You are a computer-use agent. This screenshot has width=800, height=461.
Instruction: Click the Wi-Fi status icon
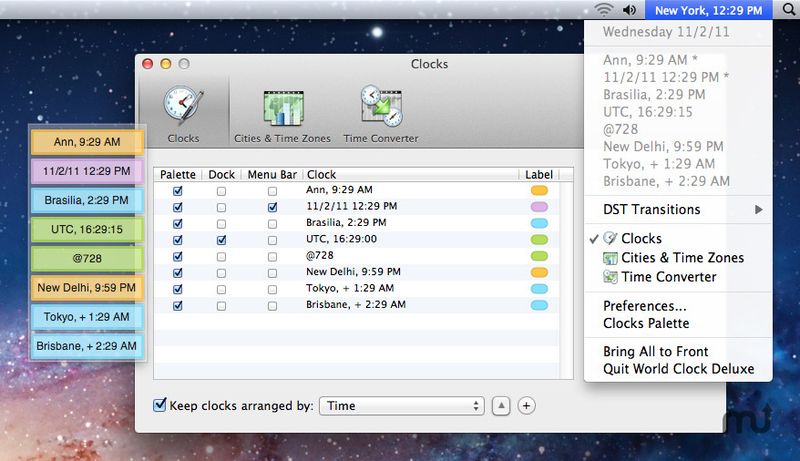point(604,10)
